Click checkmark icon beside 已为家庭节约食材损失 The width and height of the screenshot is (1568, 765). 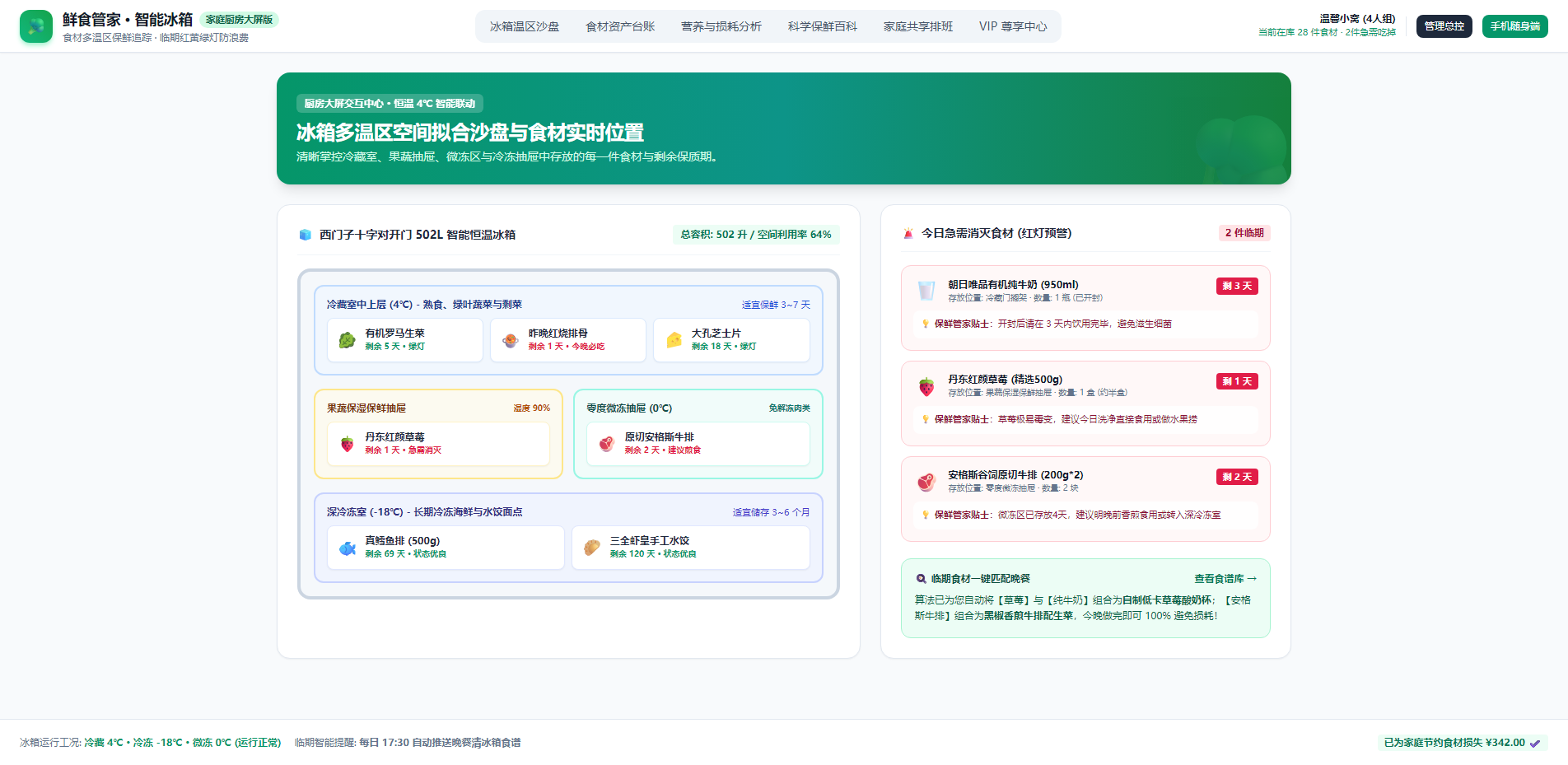(1535, 743)
